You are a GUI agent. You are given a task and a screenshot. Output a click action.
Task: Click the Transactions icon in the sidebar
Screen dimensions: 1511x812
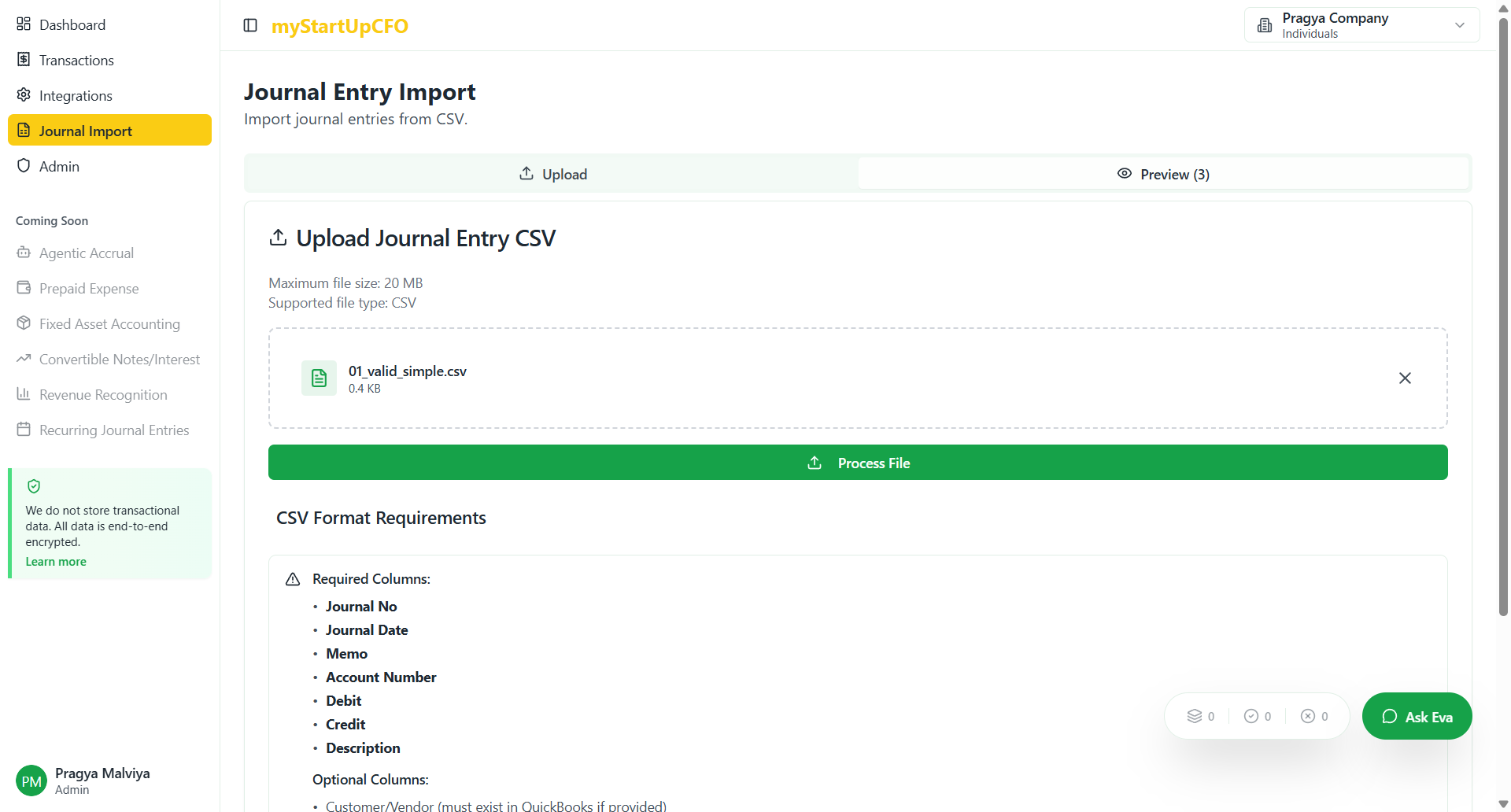[24, 59]
